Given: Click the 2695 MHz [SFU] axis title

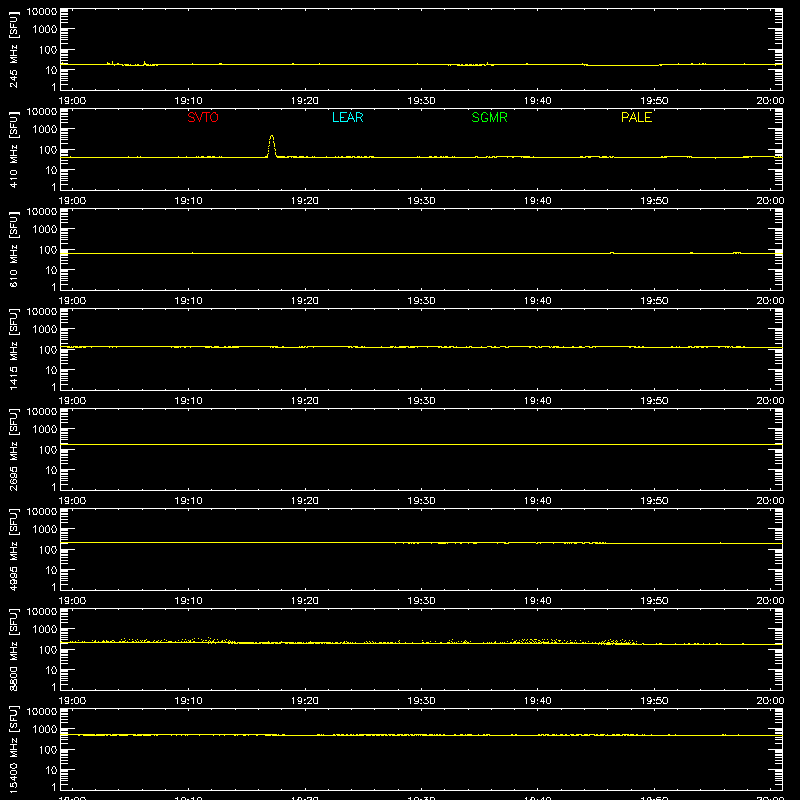Looking at the screenshot, I should click(14, 449).
